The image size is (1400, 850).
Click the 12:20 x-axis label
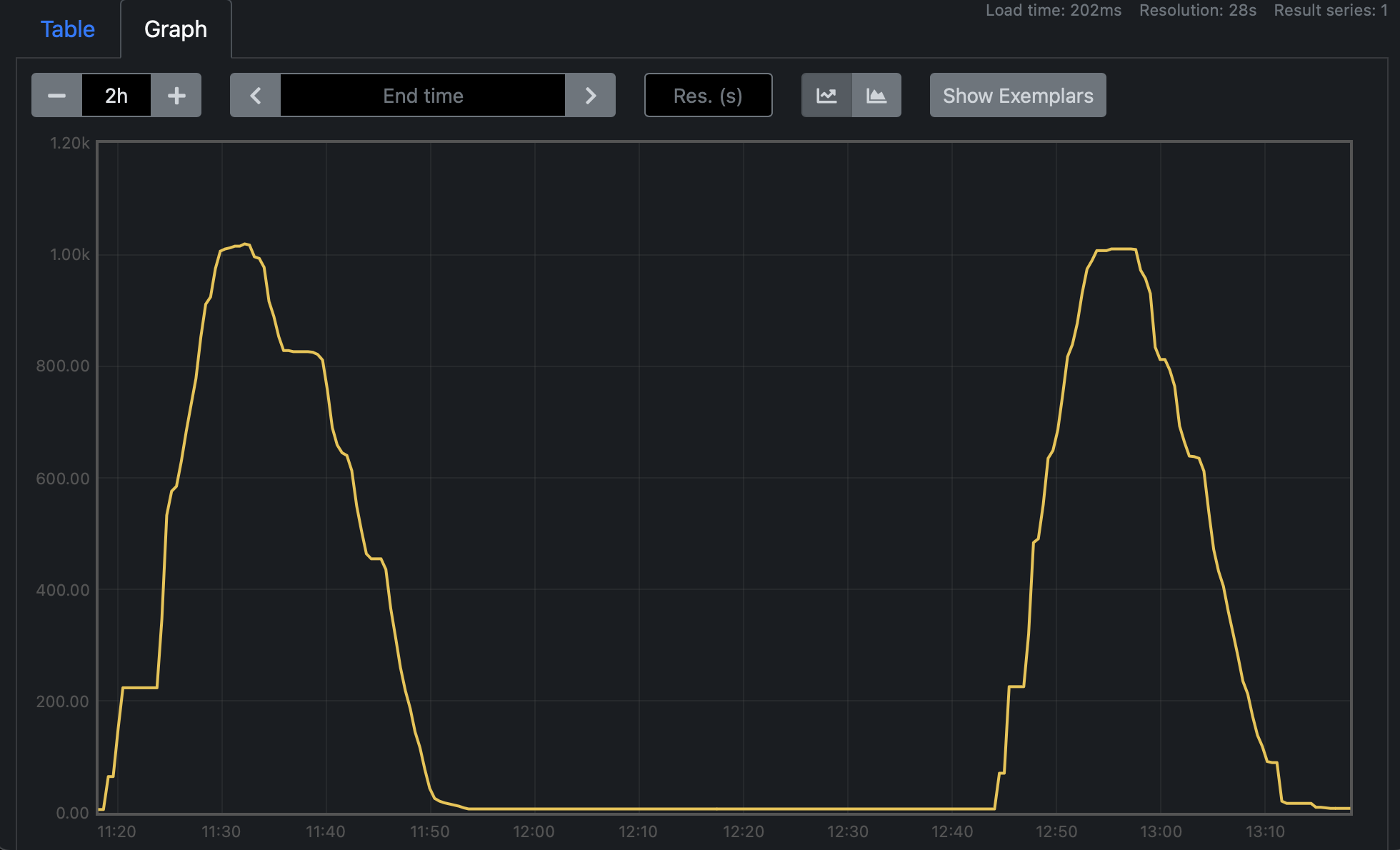click(744, 831)
